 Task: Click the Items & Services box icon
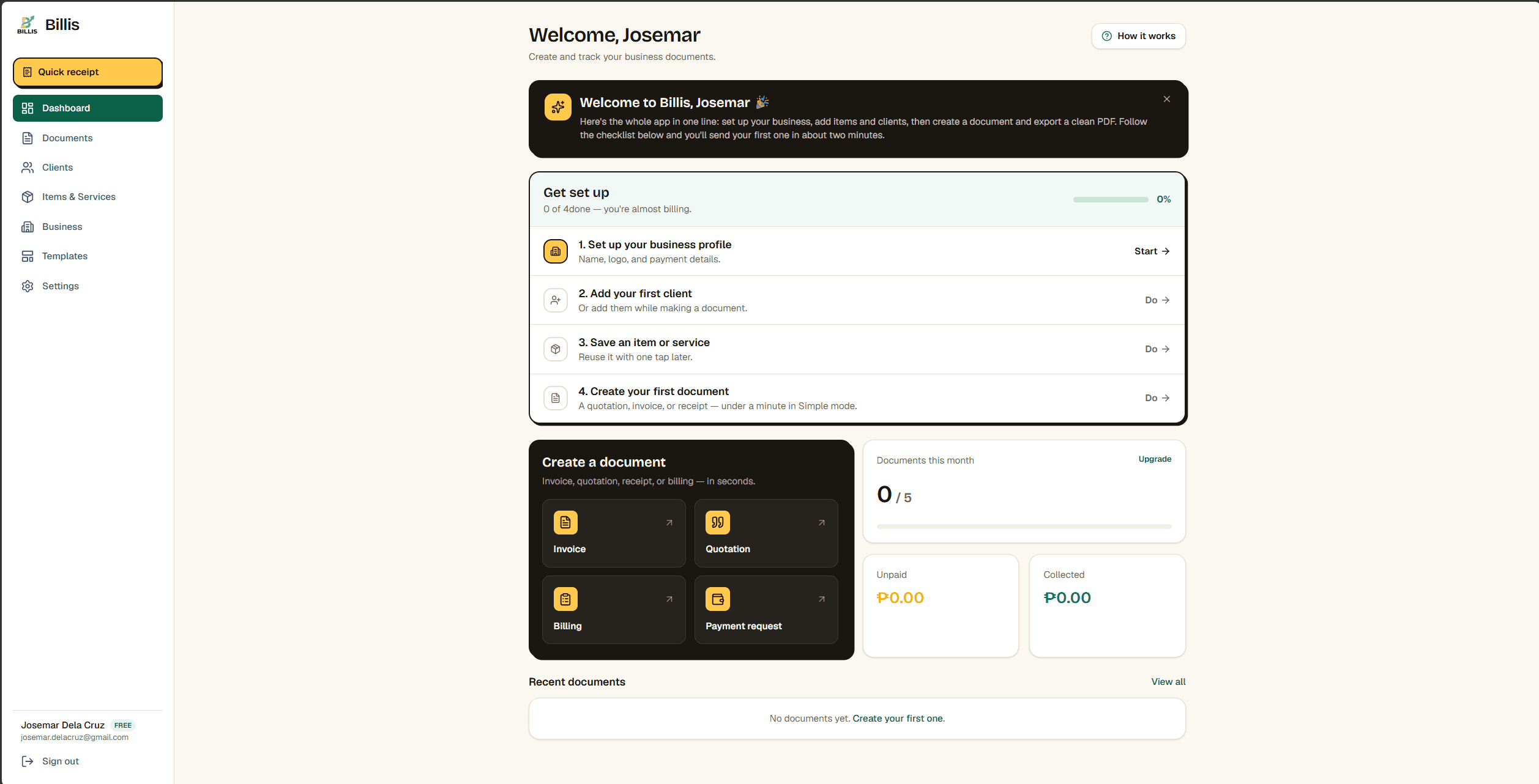(x=28, y=197)
